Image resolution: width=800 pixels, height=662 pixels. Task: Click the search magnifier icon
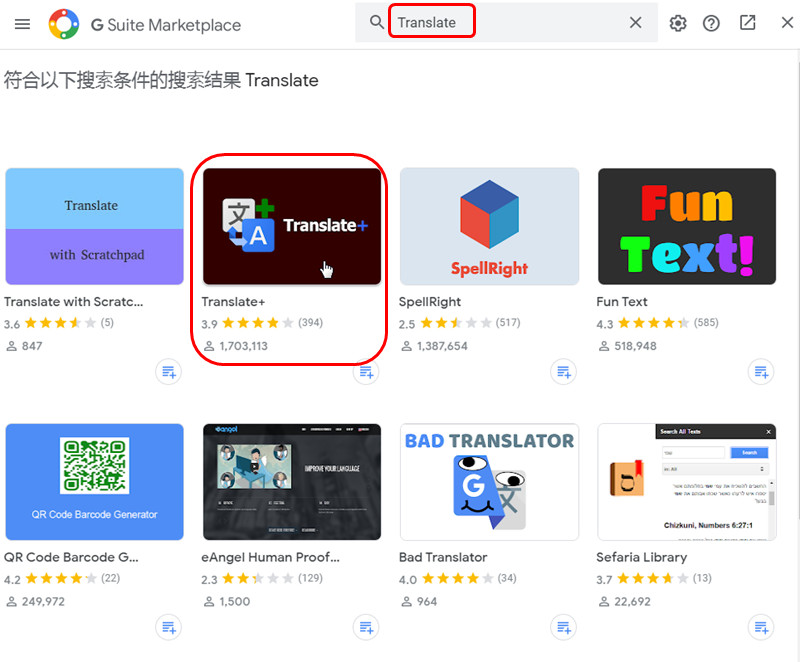377,22
